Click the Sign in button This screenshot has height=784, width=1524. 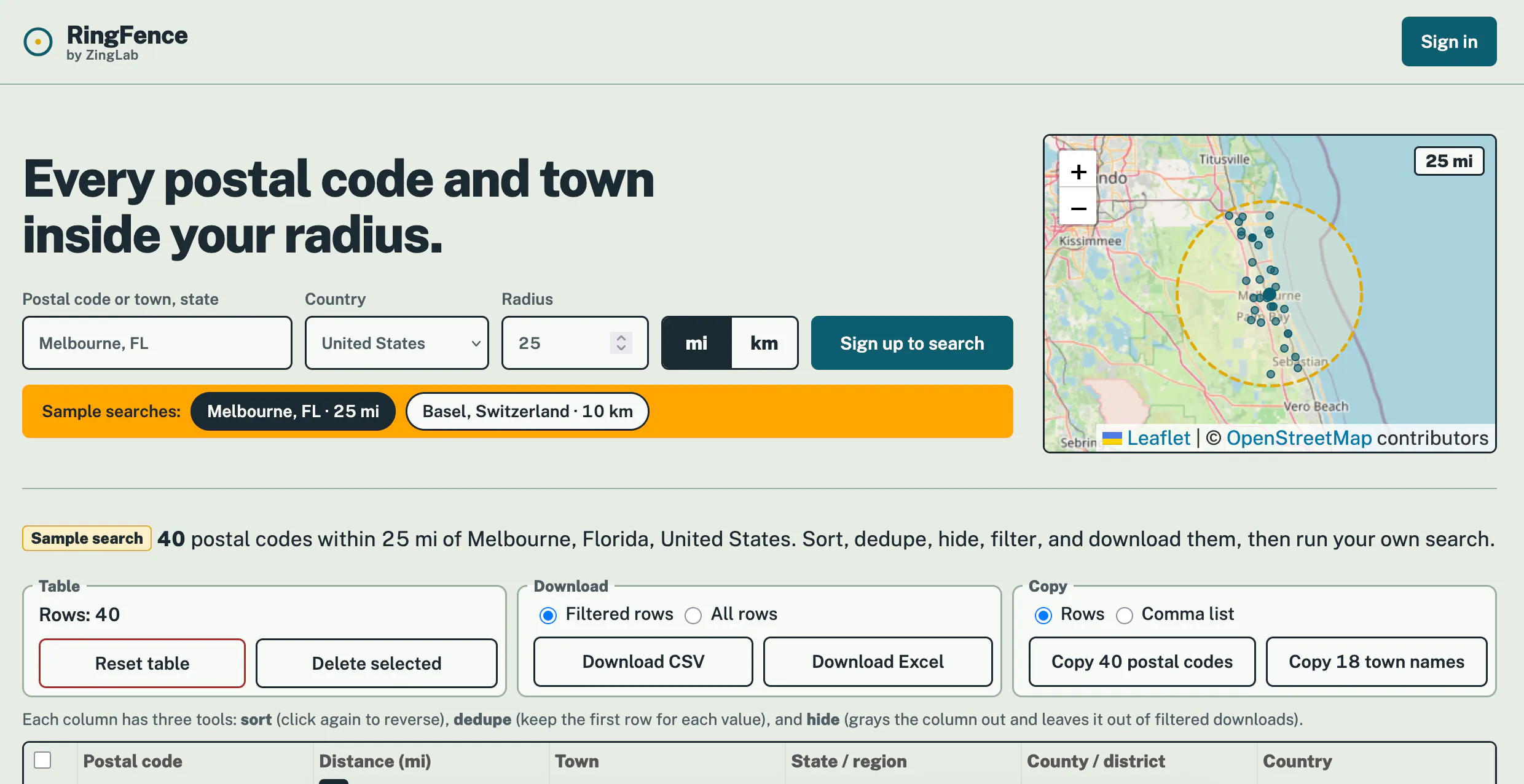[x=1449, y=41]
